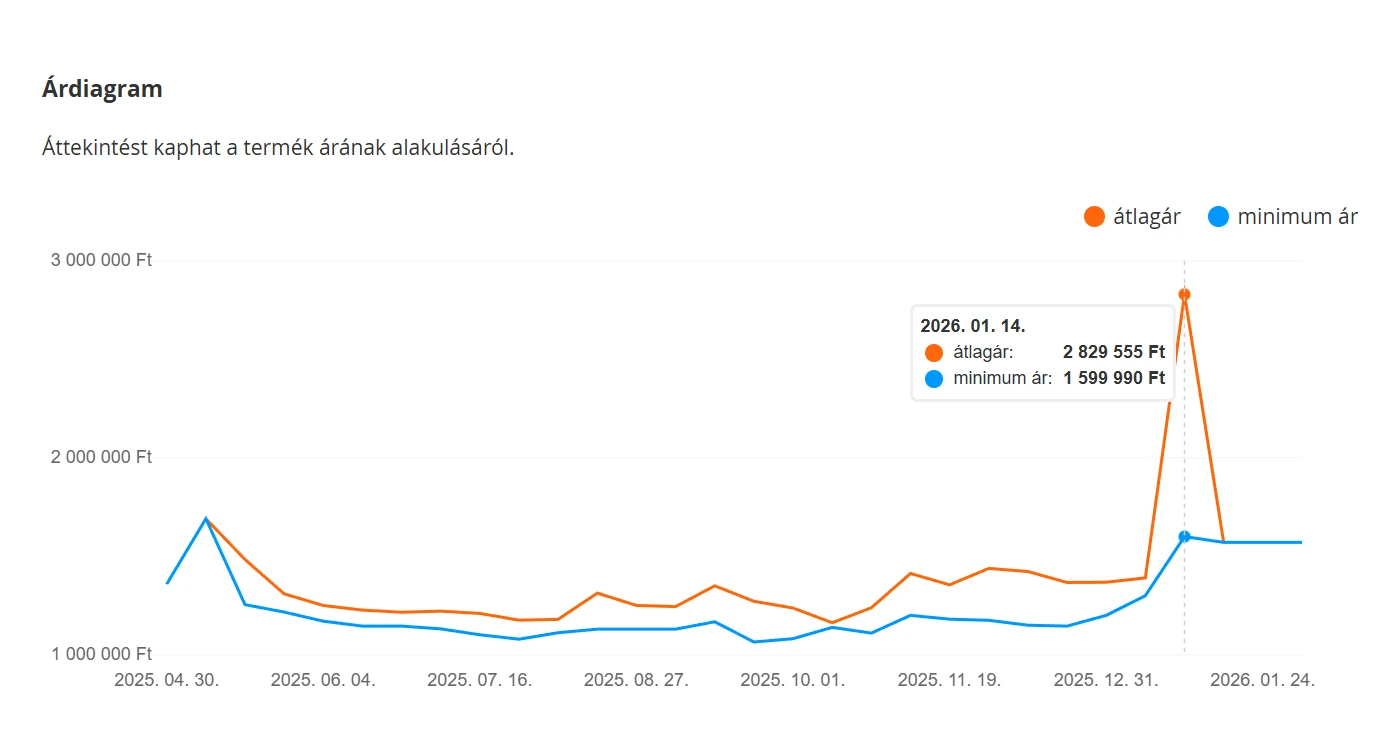Click the 3 000 000 Ft axis label

101,260
